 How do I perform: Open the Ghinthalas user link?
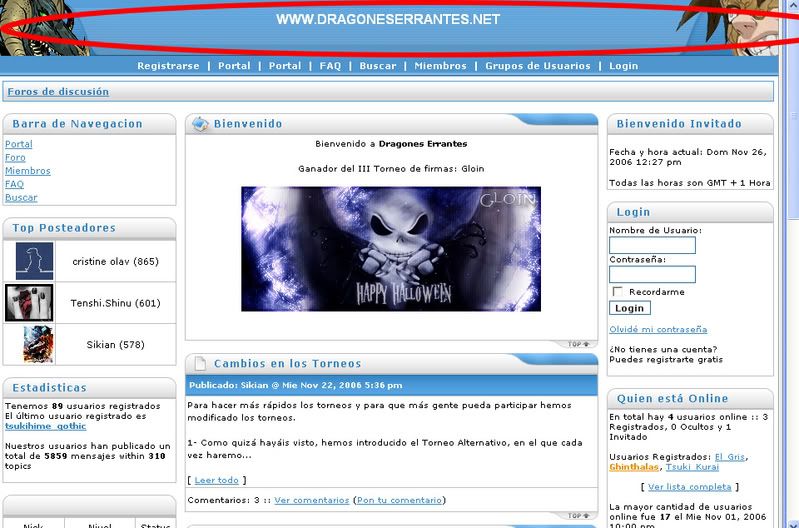[634, 467]
